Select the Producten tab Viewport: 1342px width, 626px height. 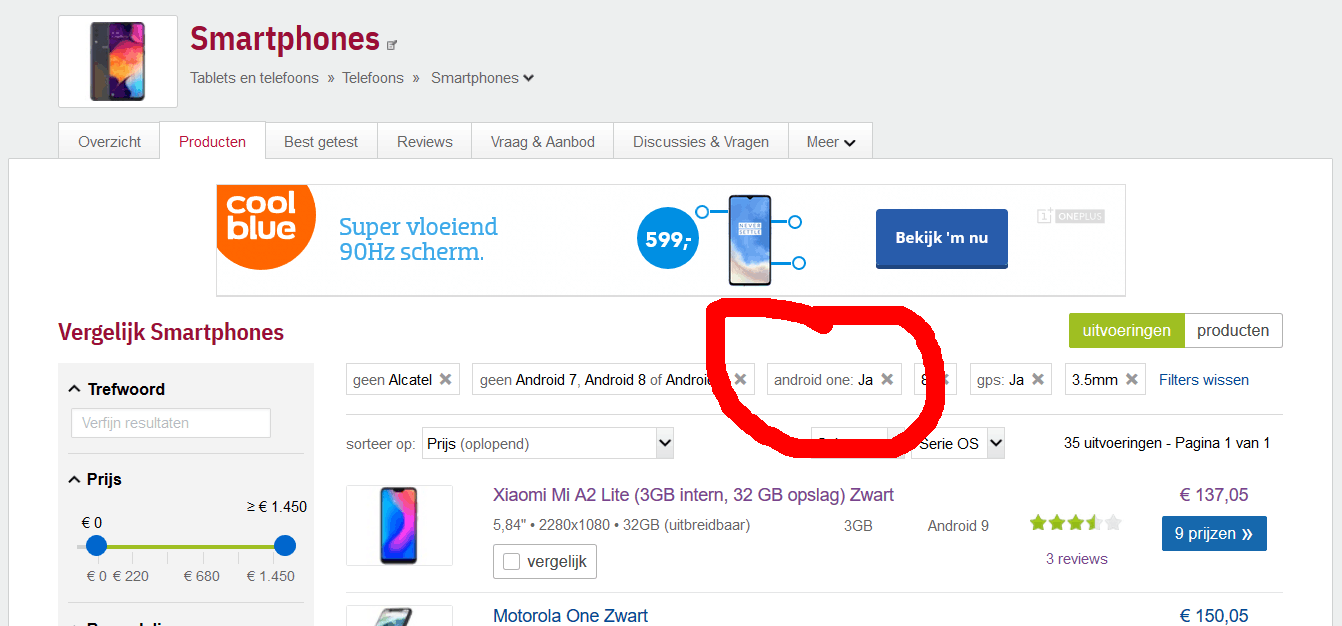(x=212, y=141)
